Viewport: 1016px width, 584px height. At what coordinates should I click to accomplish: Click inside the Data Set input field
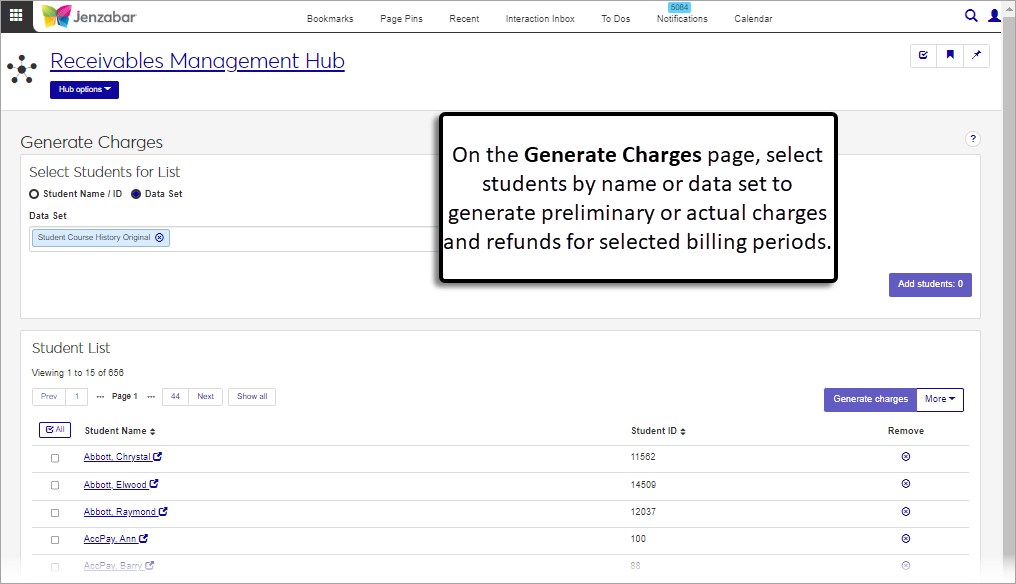pos(300,238)
